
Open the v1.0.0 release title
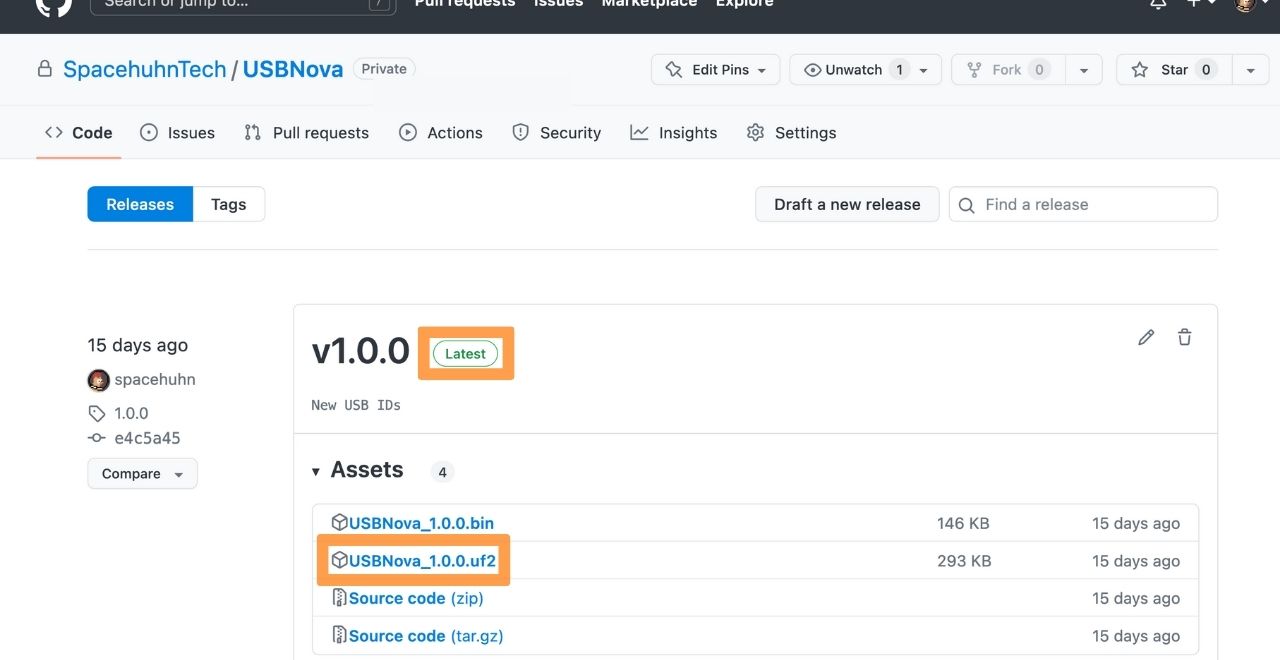click(361, 351)
